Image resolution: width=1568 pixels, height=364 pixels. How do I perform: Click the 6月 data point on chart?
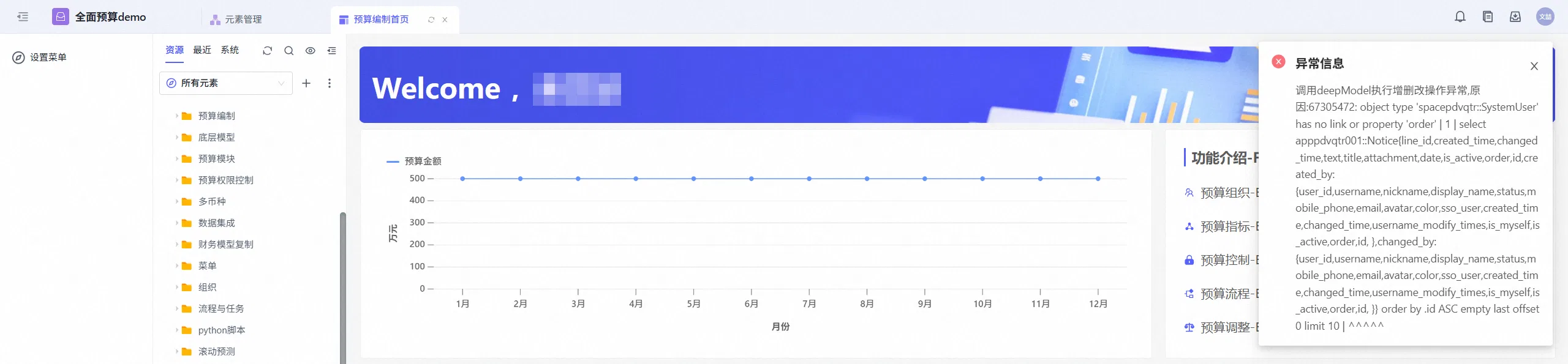[x=752, y=179]
